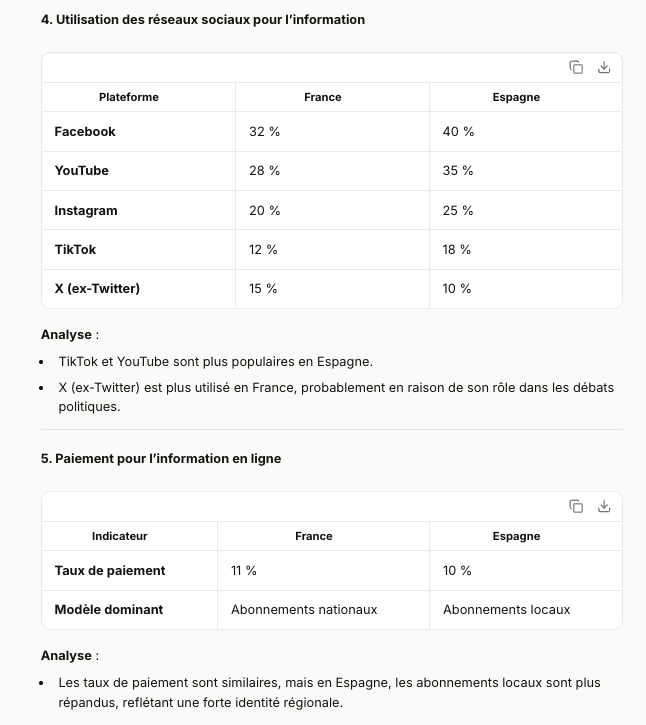Copy the online payment table
Image resolution: width=646 pixels, height=725 pixels.
point(576,506)
